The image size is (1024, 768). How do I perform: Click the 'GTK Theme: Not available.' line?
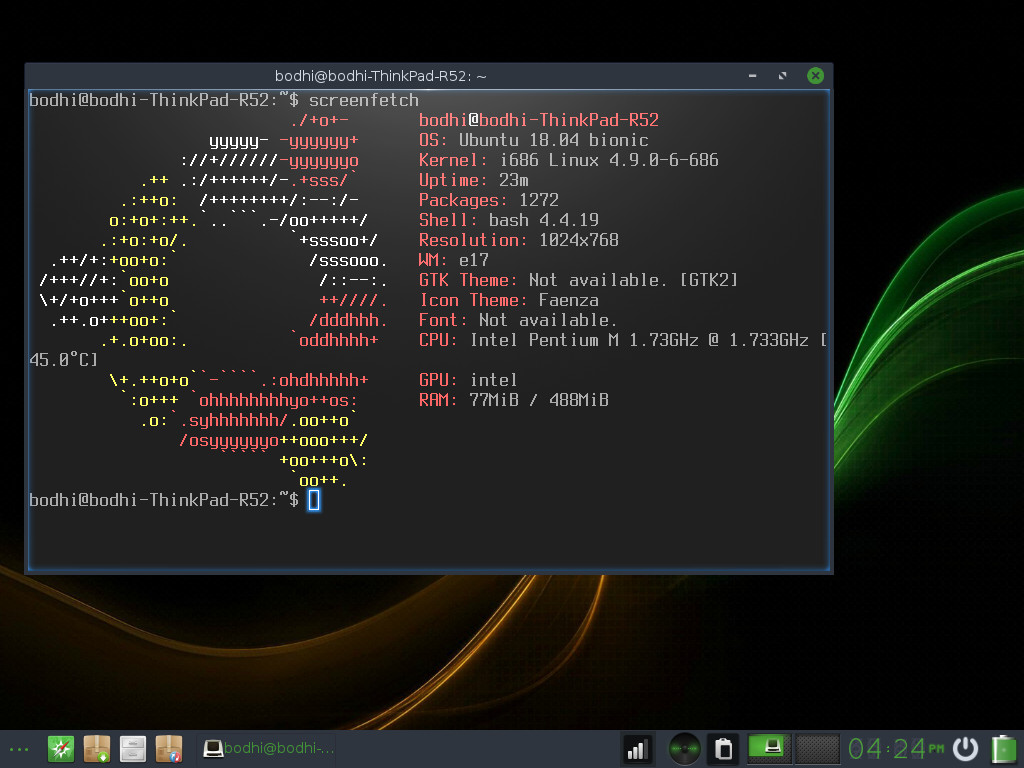pyautogui.click(x=579, y=280)
